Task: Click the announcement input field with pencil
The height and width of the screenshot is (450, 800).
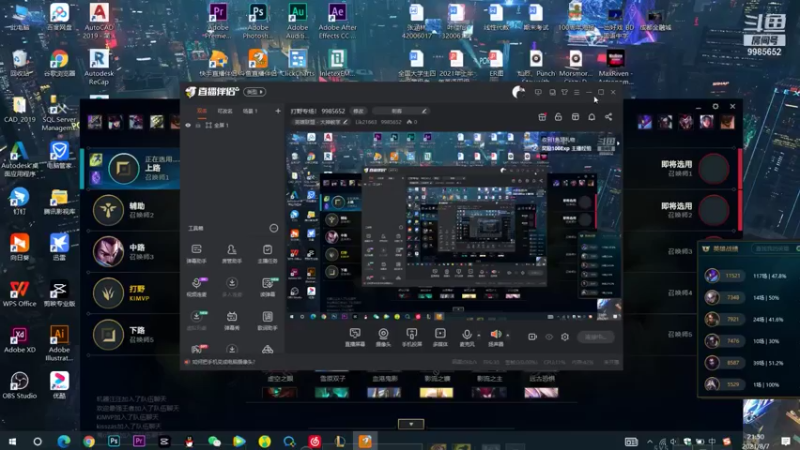Action: point(401,111)
